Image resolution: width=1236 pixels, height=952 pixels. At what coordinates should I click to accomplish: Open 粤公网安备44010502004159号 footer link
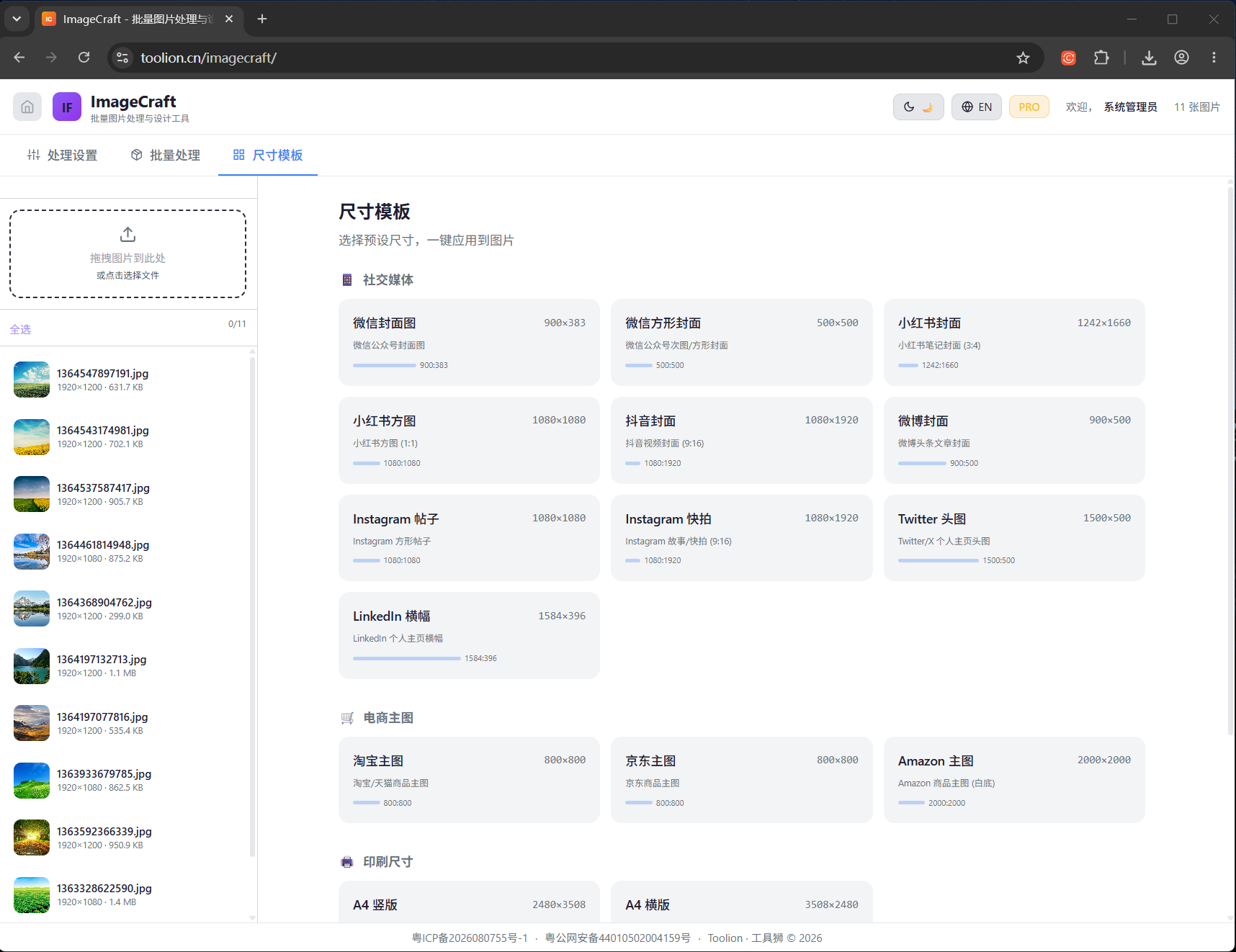[x=617, y=938]
